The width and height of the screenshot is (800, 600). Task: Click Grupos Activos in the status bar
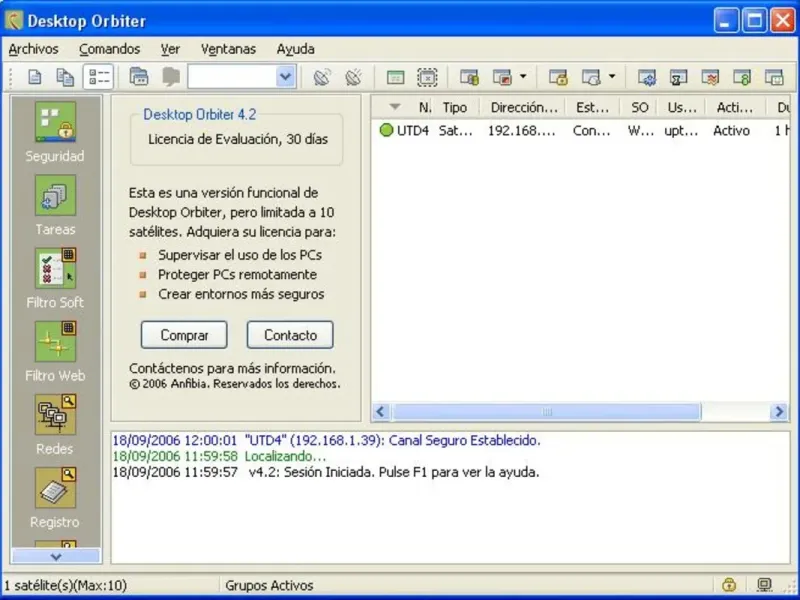269,585
